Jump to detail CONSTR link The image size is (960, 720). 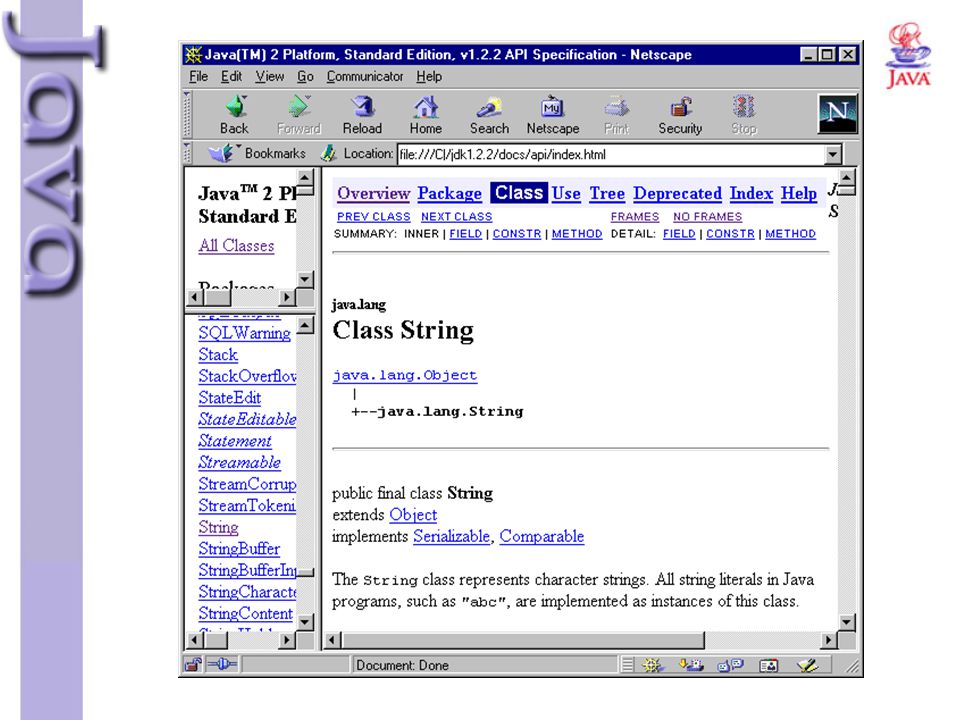click(730, 234)
